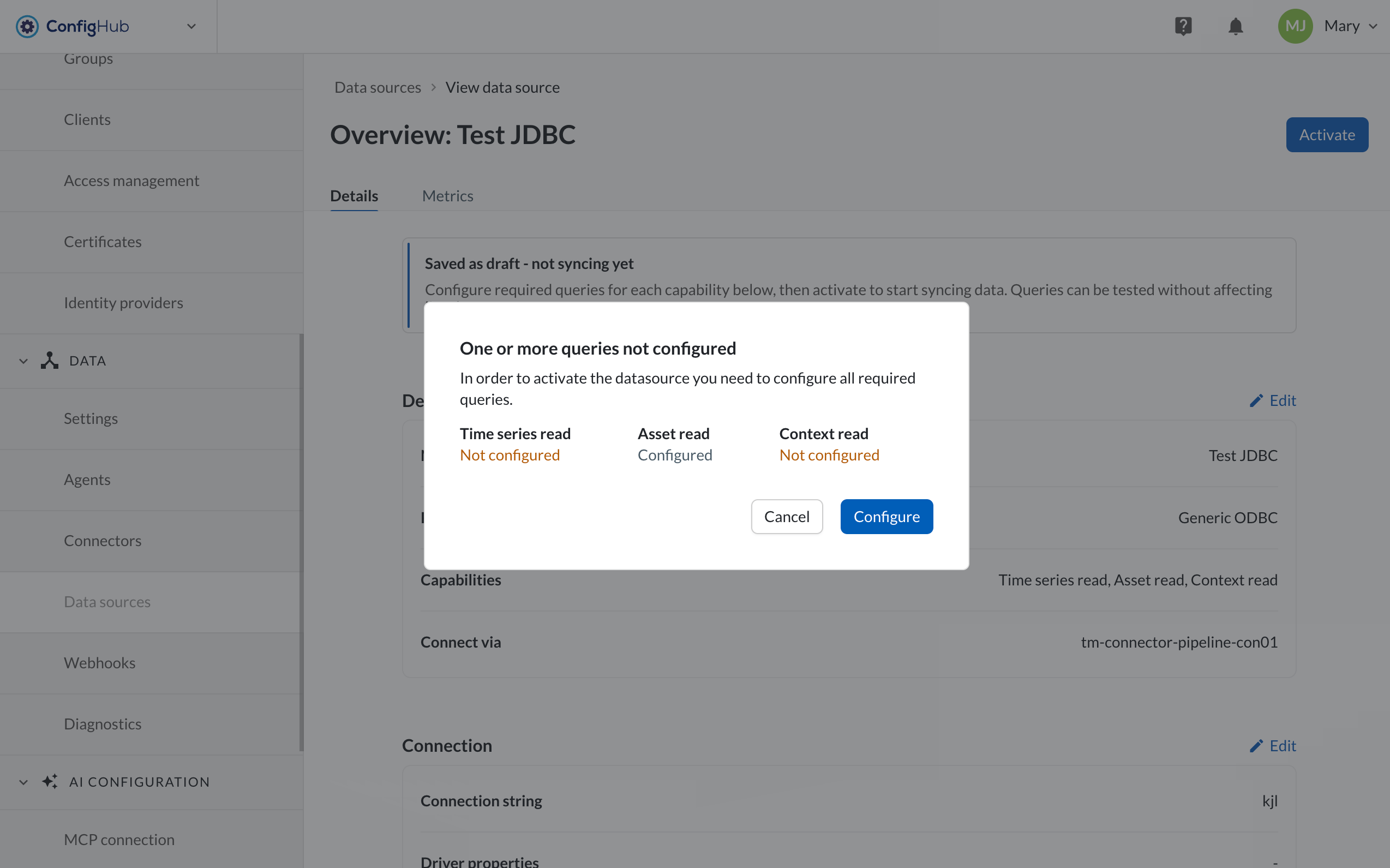Viewport: 1390px width, 868px height.
Task: Collapse the AI CONFIGURATION section chevron
Action: [x=23, y=782]
